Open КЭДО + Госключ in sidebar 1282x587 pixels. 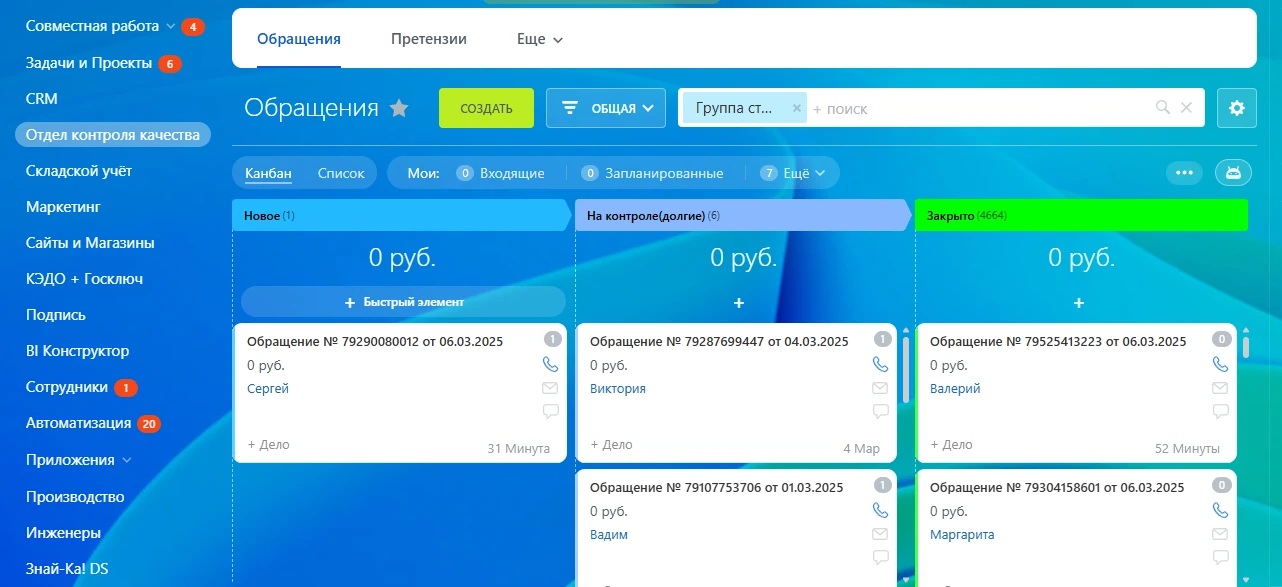tap(84, 279)
